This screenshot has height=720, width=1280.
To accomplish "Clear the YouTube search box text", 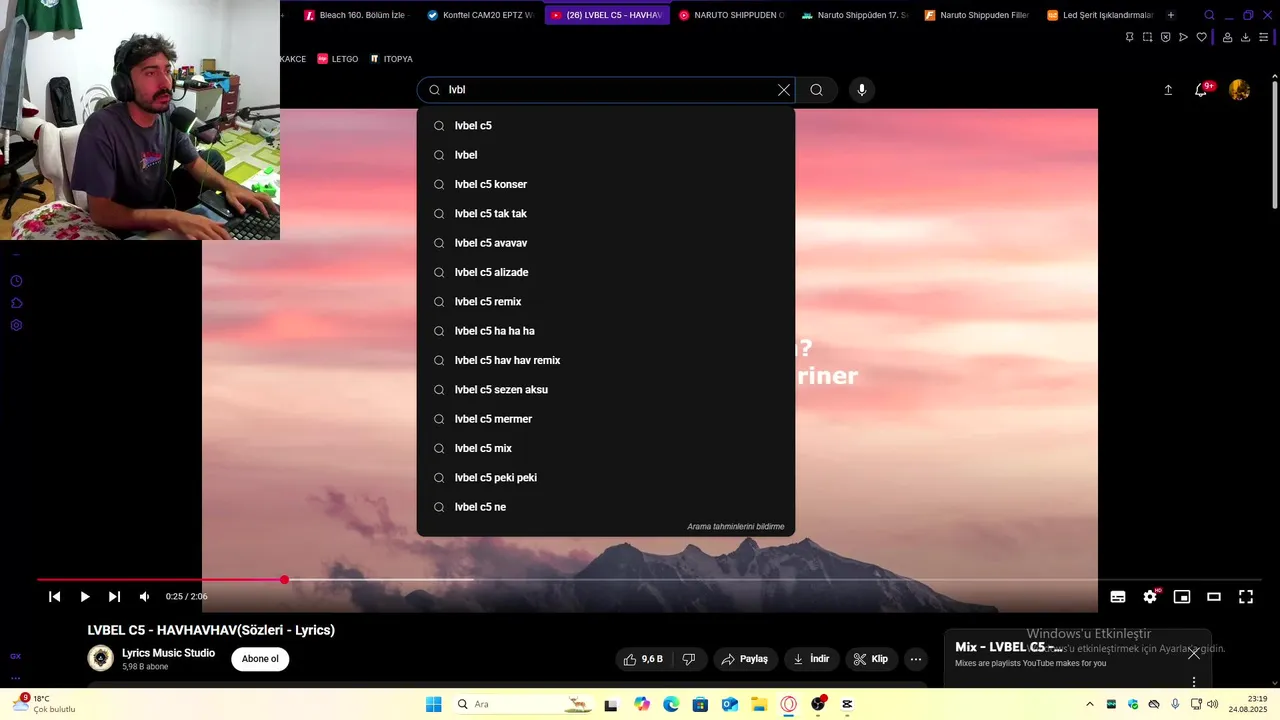I will point(784,90).
